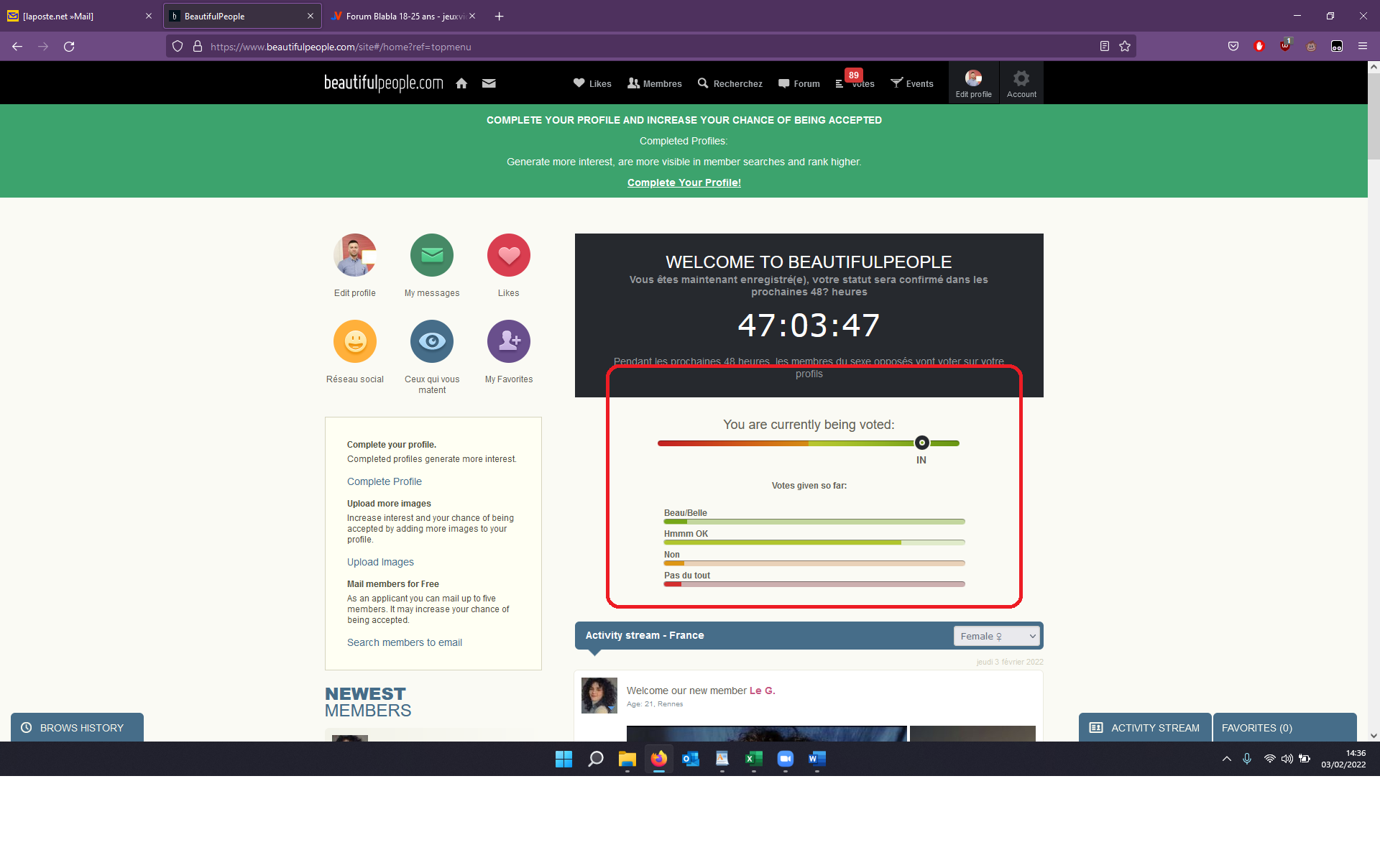Open the envelope mail icon in the header
The height and width of the screenshot is (868, 1380).
point(489,83)
